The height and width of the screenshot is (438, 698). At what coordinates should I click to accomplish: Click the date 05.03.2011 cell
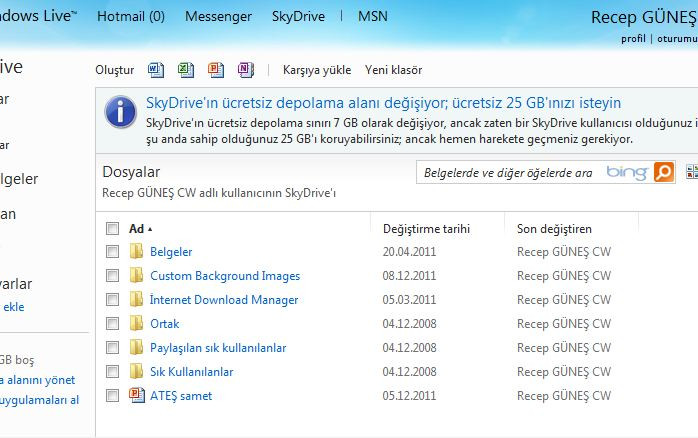[409, 300]
